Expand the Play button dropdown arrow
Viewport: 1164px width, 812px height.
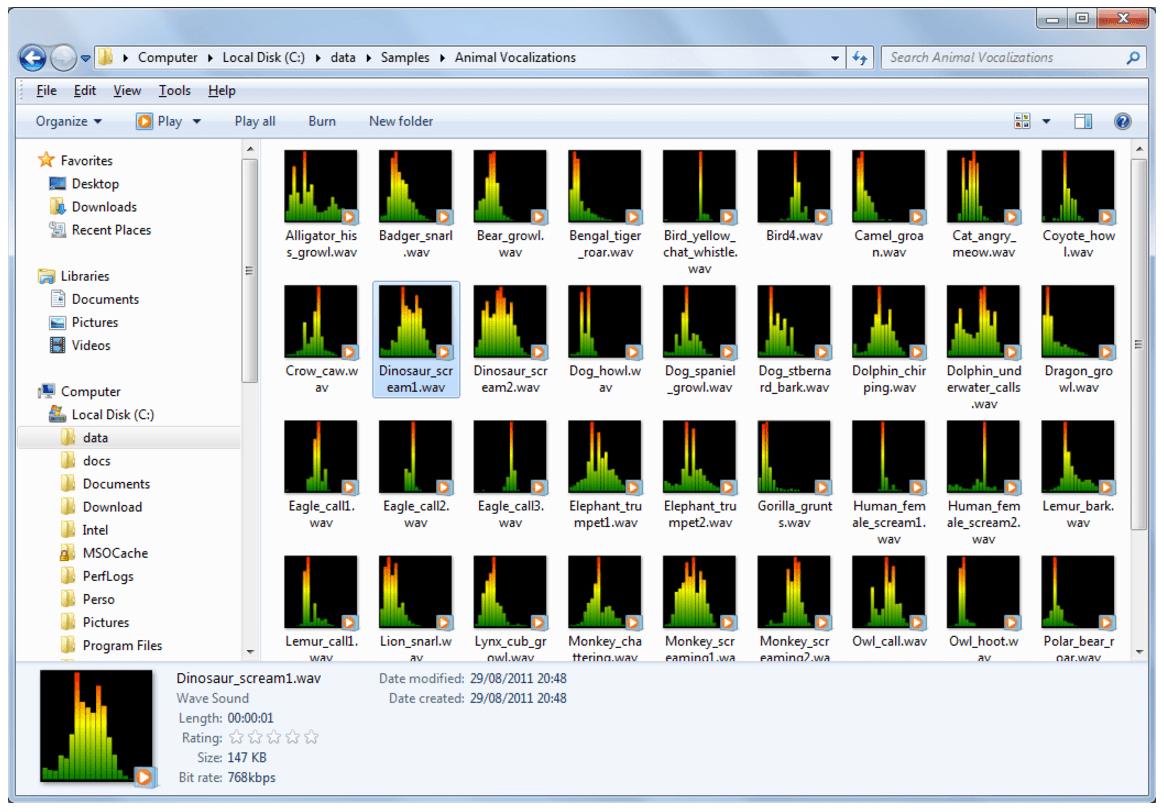(x=197, y=121)
